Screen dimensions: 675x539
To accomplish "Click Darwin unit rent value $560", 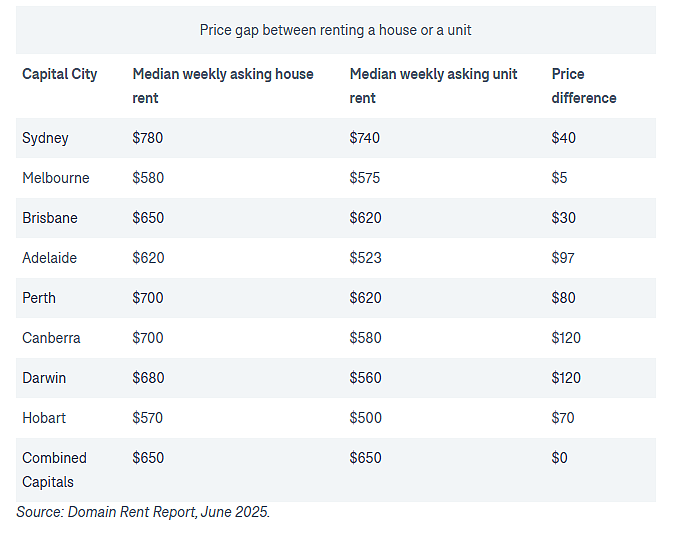I will click(365, 378).
